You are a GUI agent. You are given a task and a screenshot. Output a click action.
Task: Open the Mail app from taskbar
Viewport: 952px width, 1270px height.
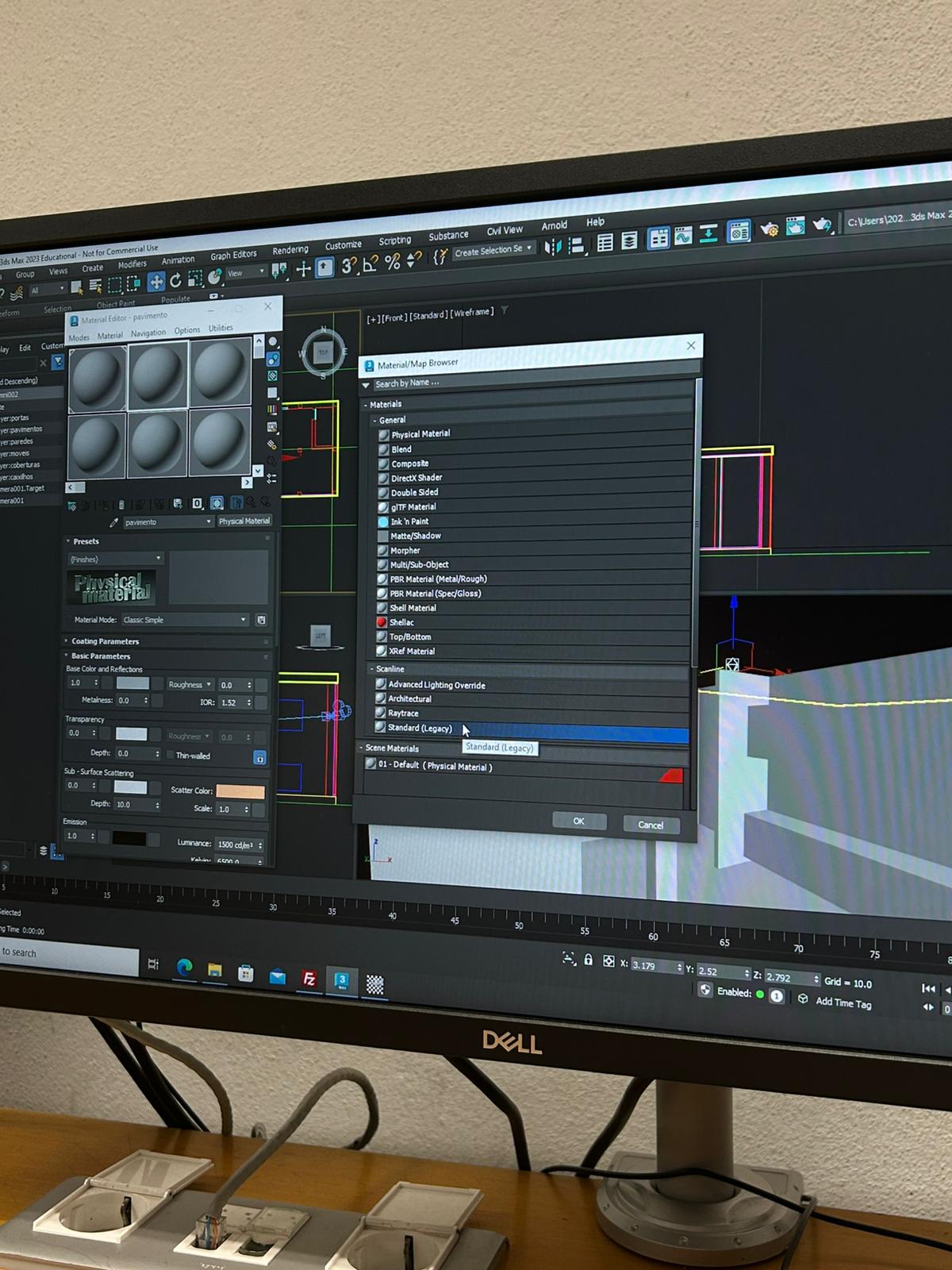(277, 976)
